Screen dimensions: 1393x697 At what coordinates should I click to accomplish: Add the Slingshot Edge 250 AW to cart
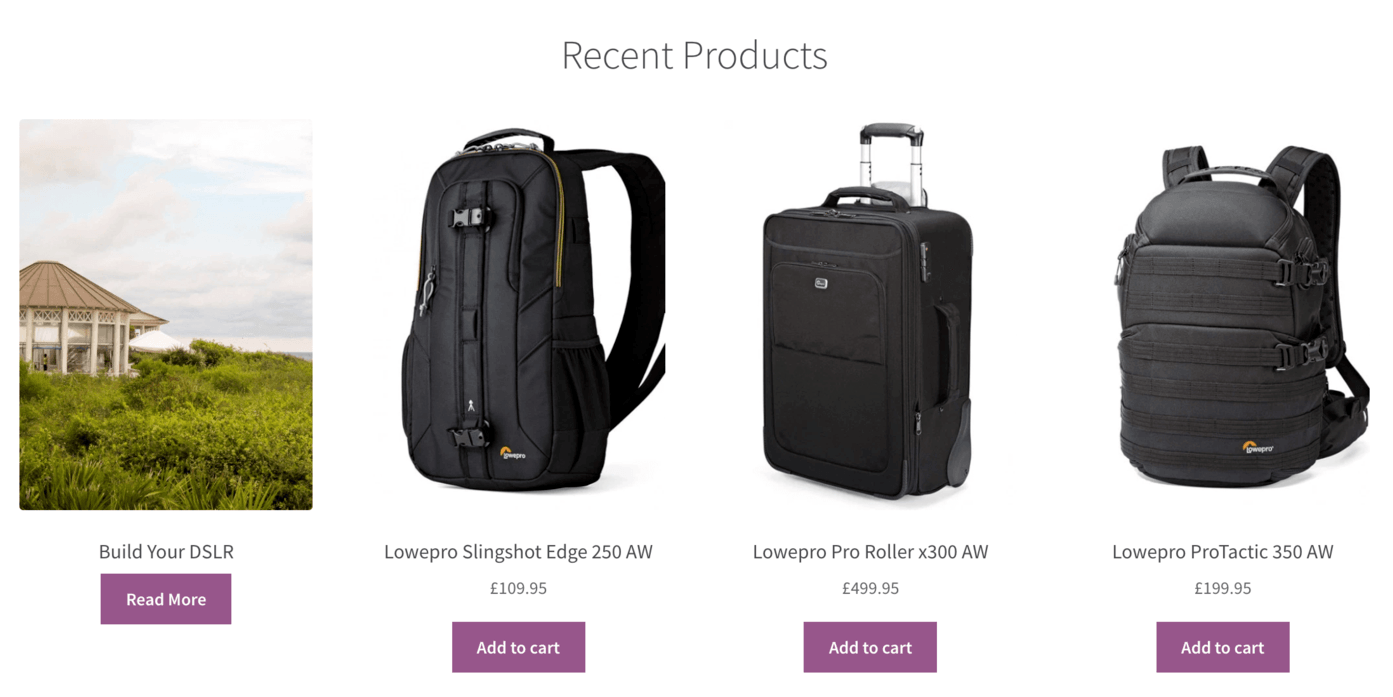coord(518,647)
